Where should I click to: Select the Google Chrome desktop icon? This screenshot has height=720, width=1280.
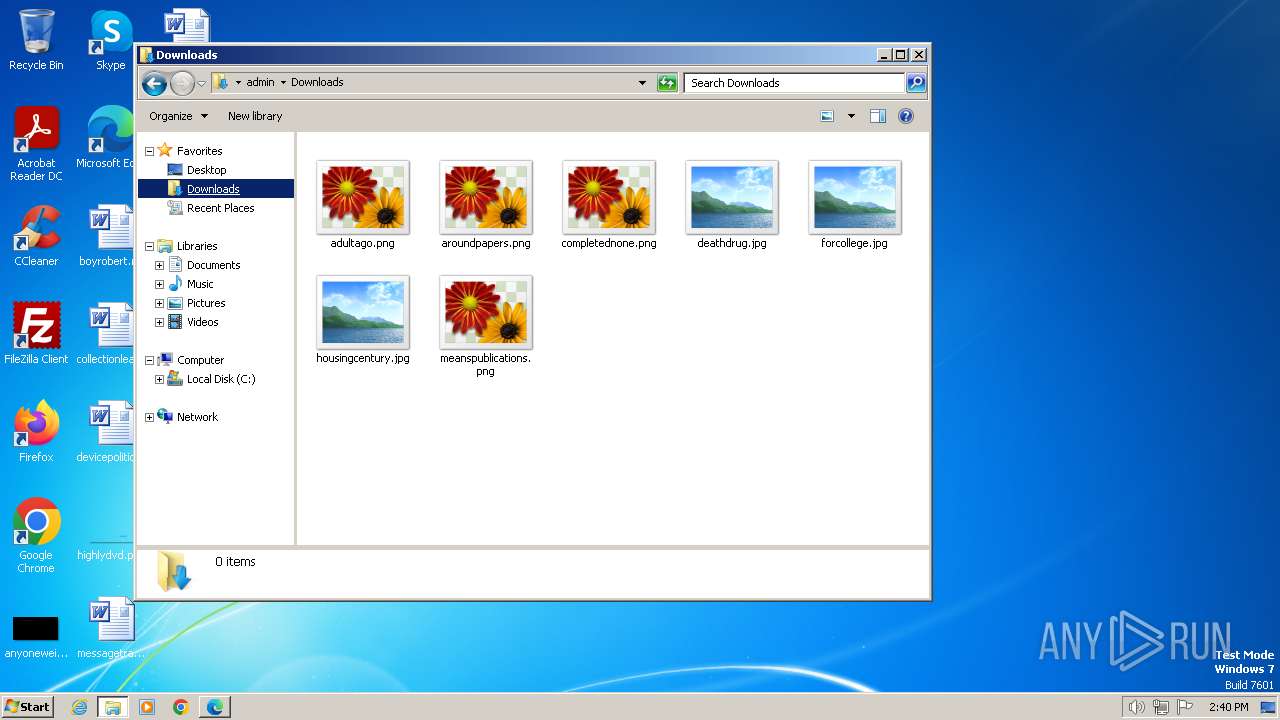click(36, 536)
